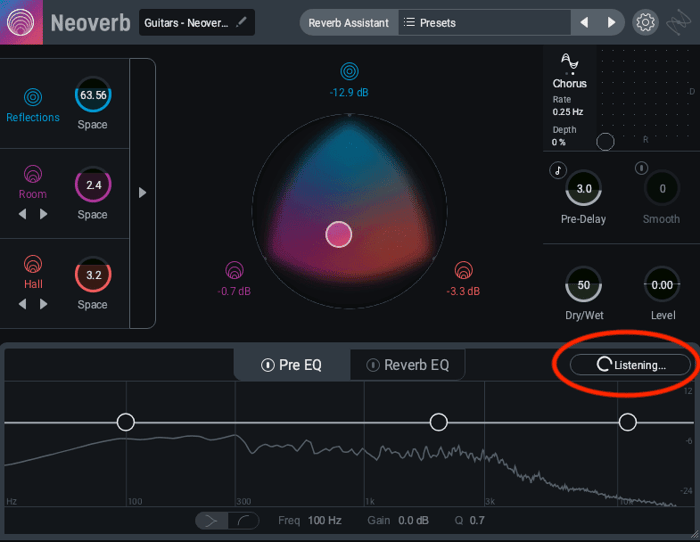The image size is (700, 542).
Task: Go to next preset arrow
Action: (x=611, y=22)
